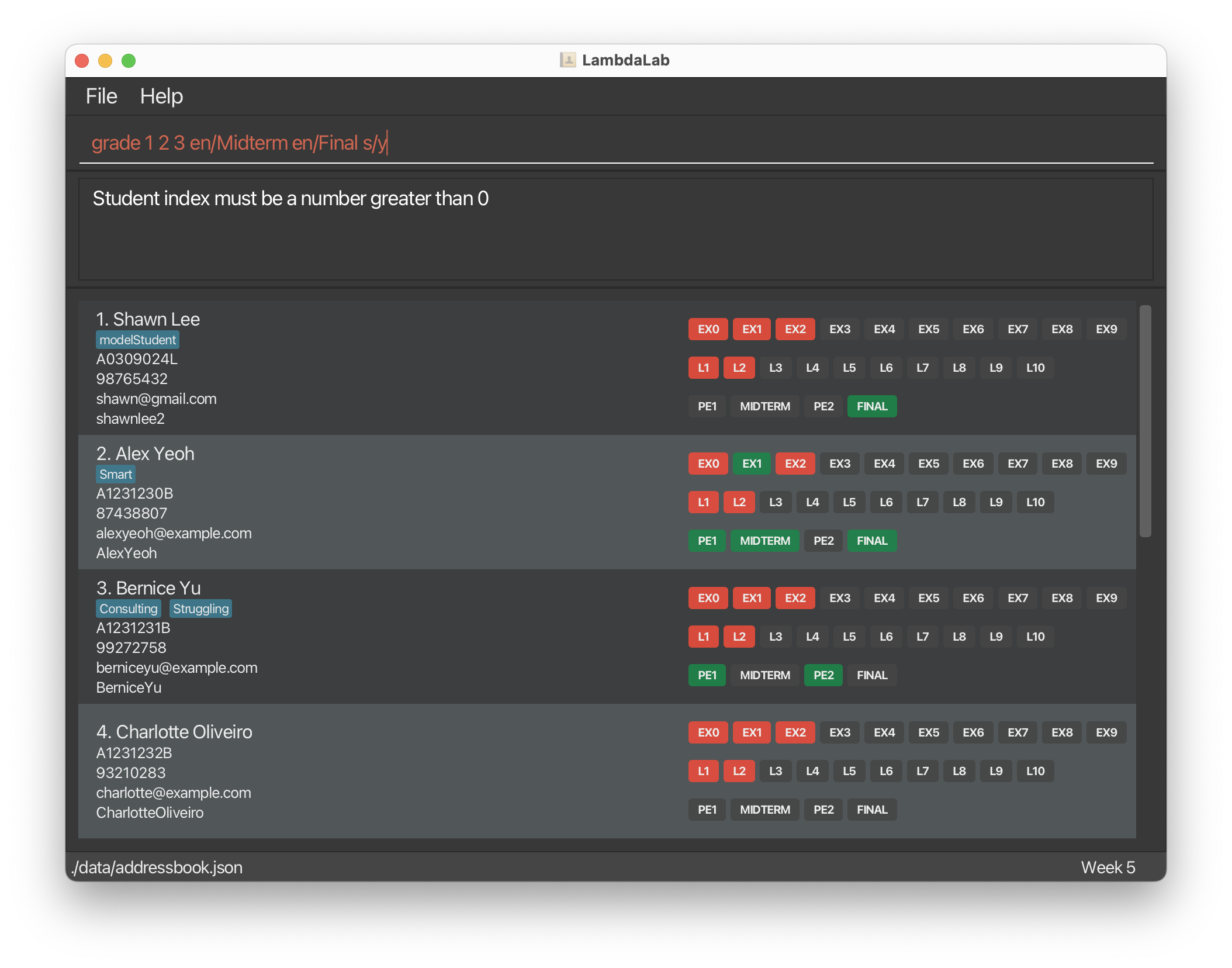The height and width of the screenshot is (968, 1232).
Task: Click Charlotte Oliveiro's EX9 exercise badge
Action: pyautogui.click(x=1106, y=732)
